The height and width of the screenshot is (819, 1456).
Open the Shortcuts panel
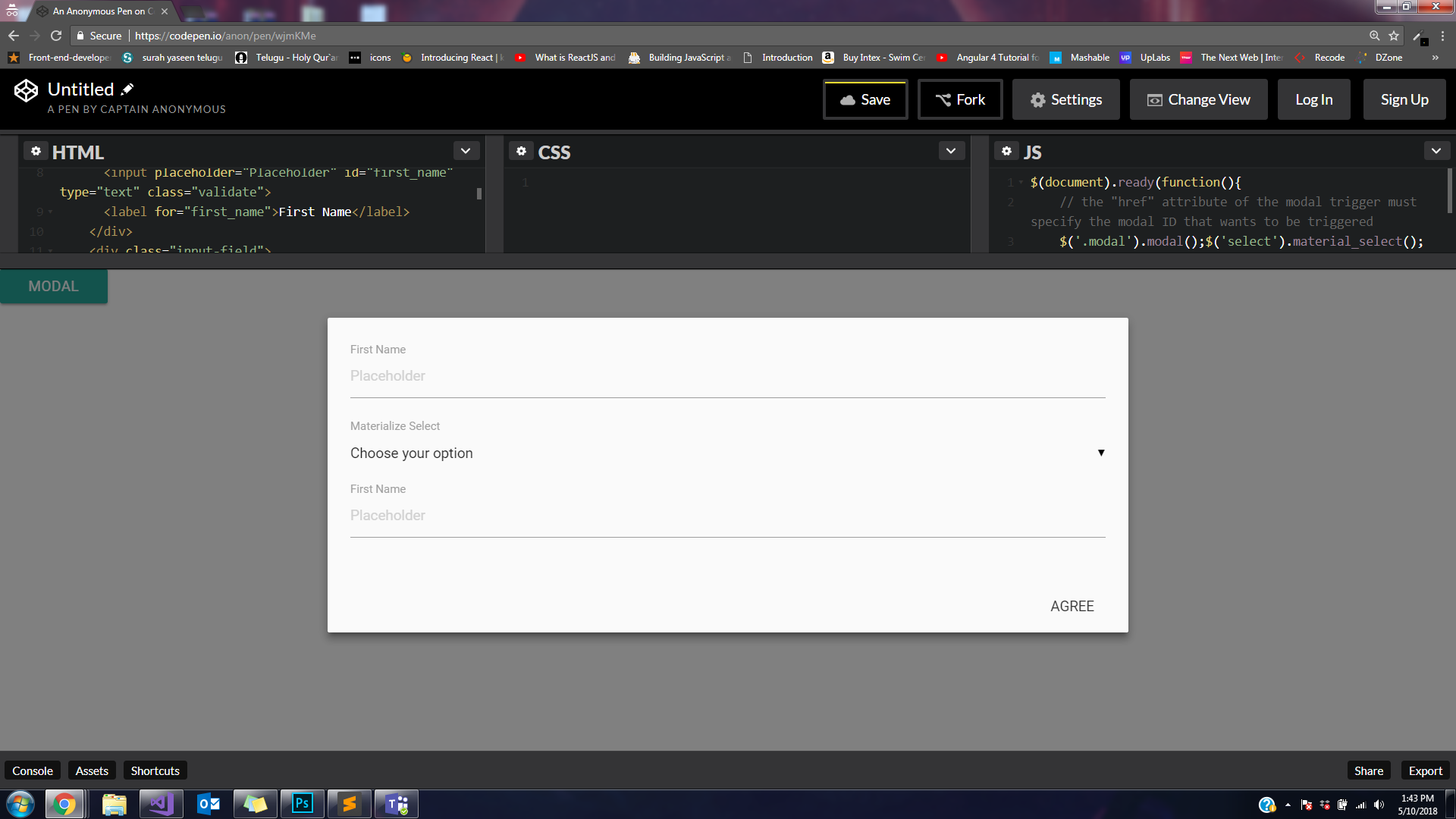click(x=155, y=770)
